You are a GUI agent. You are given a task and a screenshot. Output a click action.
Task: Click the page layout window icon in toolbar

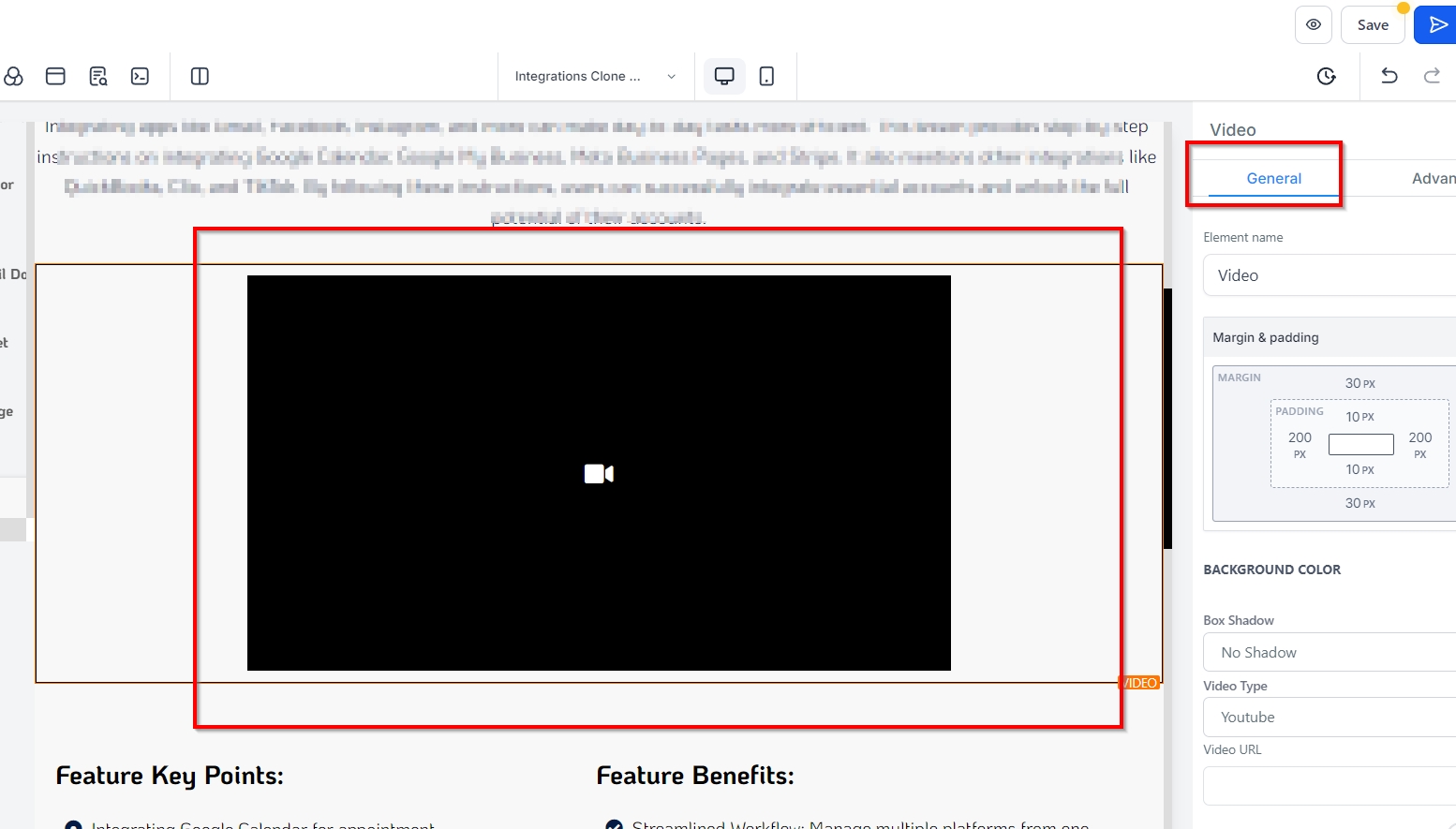pyautogui.click(x=55, y=77)
